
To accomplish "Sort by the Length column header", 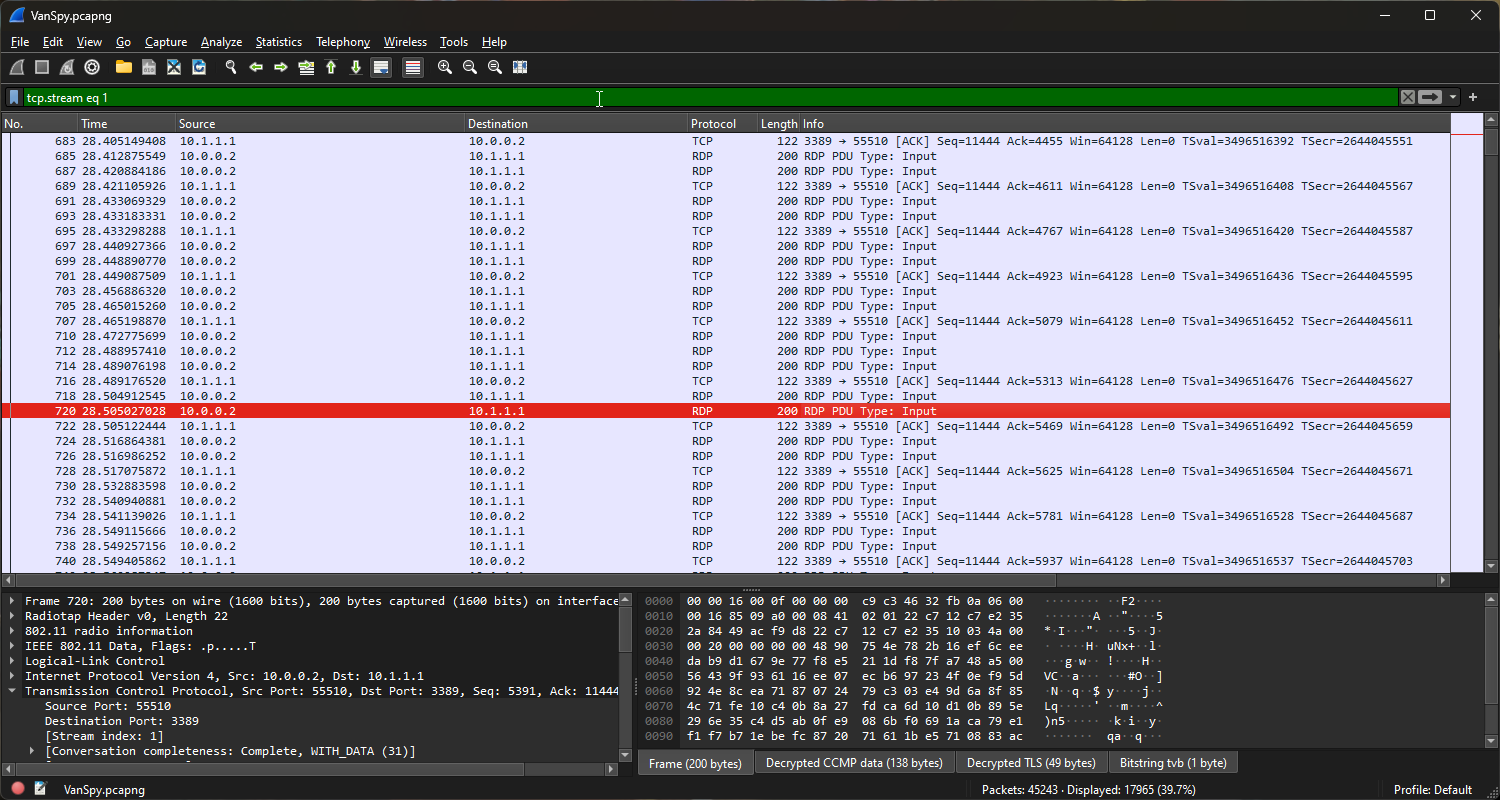I will coord(778,124).
